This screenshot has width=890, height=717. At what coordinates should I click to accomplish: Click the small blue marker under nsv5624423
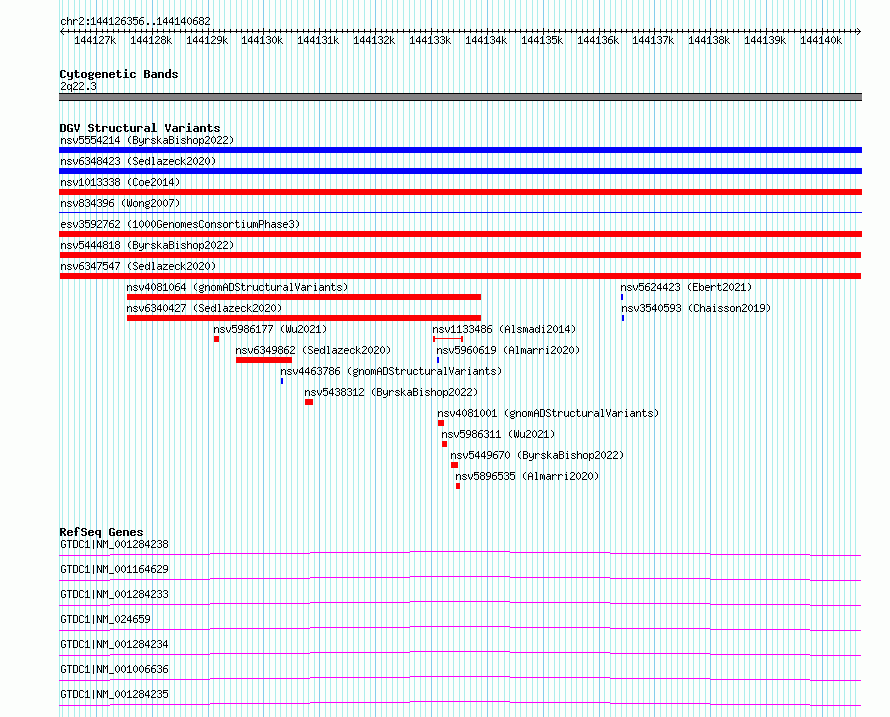[x=622, y=297]
